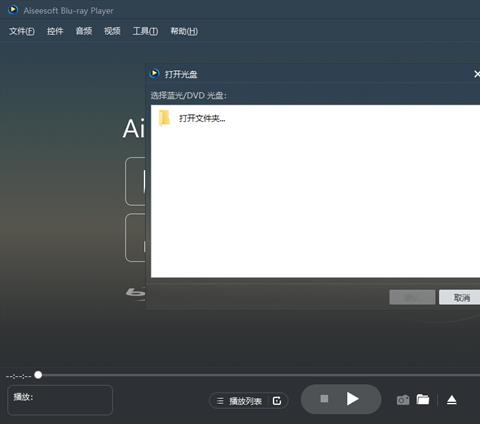Click the Play button
This screenshot has width=480, height=424.
coord(352,399)
